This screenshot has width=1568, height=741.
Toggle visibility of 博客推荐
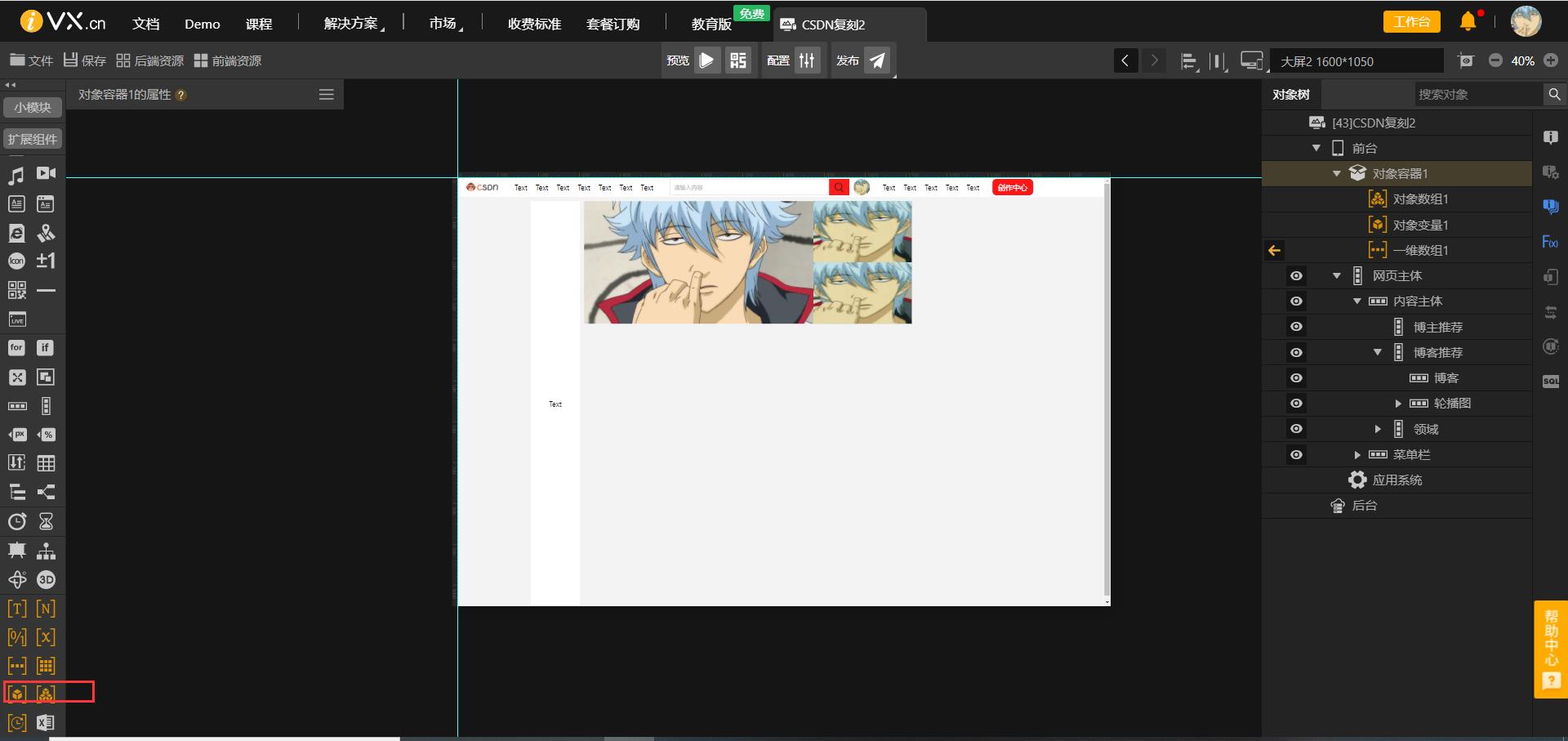coord(1296,353)
